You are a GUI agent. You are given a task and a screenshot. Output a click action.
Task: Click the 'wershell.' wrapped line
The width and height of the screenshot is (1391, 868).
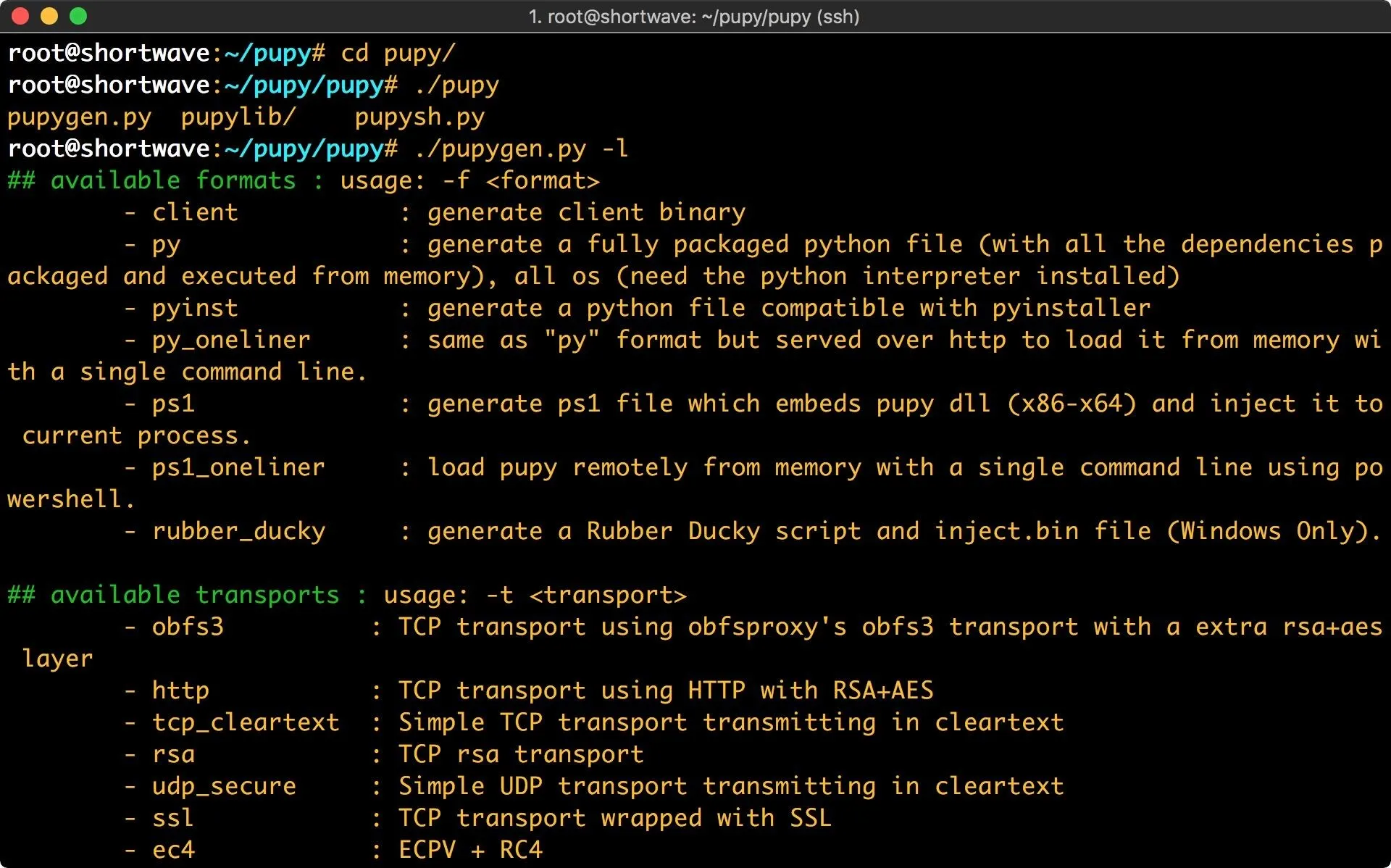tap(72, 500)
